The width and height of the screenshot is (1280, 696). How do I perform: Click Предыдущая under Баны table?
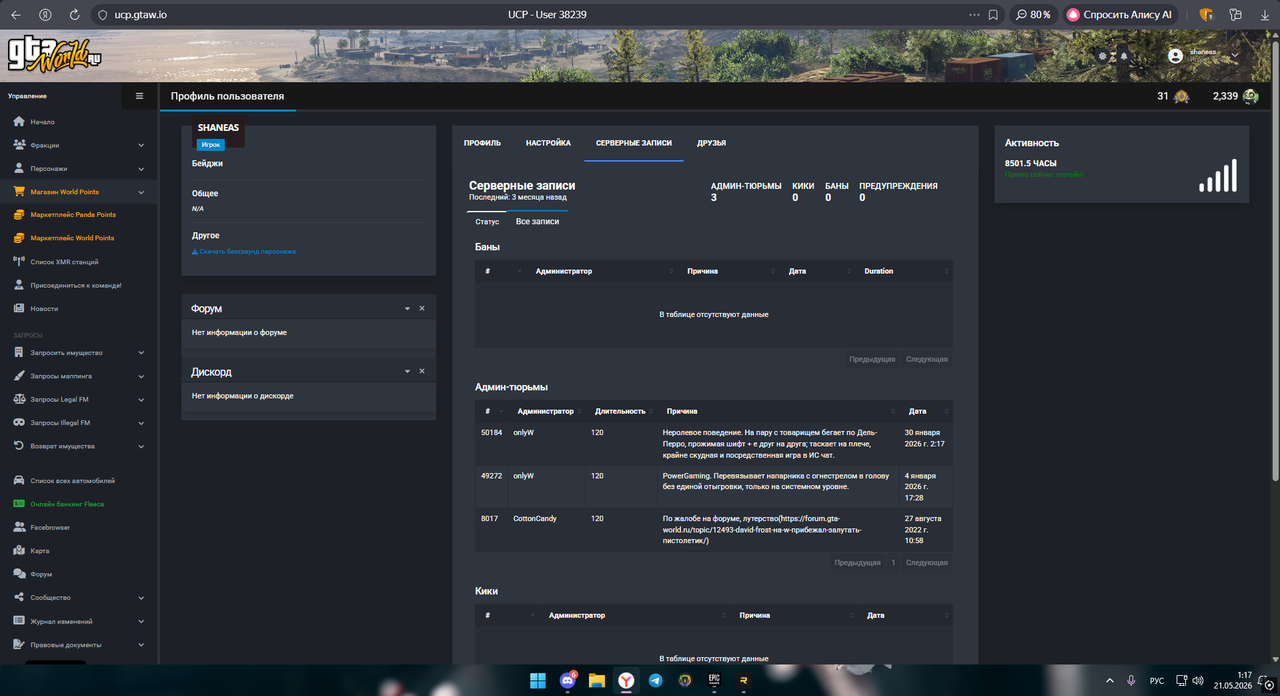pyautogui.click(x=872, y=359)
